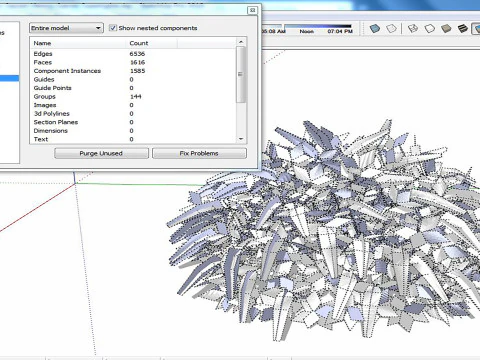Click Fix Problems button
The image size is (480, 360).
click(x=199, y=153)
